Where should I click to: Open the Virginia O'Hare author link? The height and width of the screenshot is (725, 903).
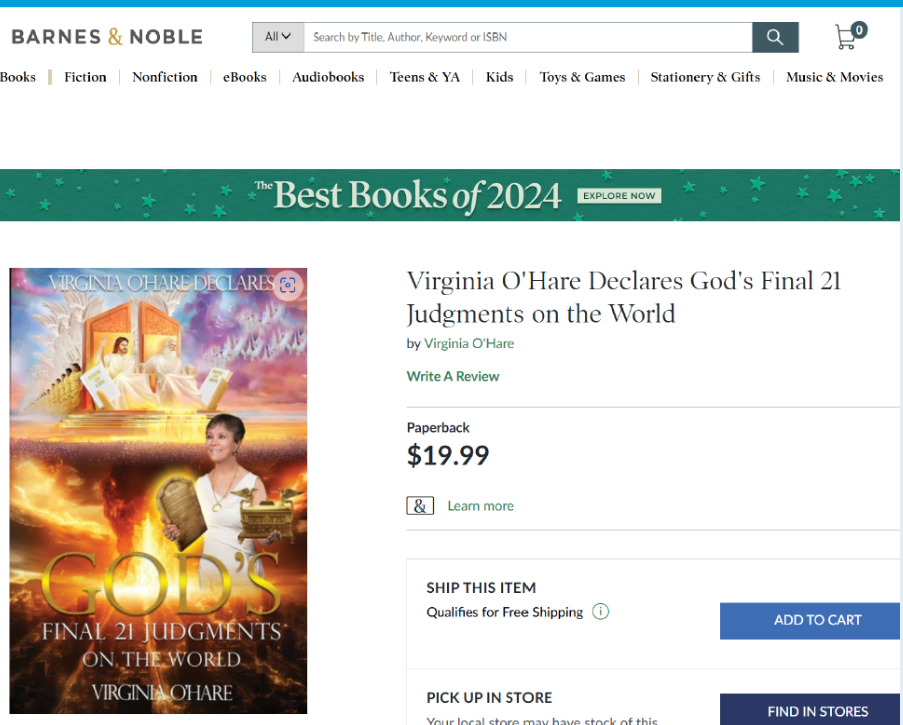pos(469,343)
